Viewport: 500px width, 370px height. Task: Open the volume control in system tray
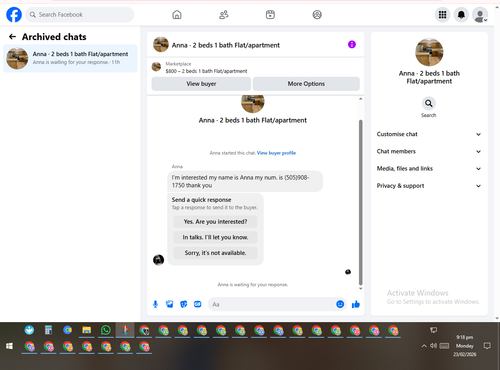point(433,346)
